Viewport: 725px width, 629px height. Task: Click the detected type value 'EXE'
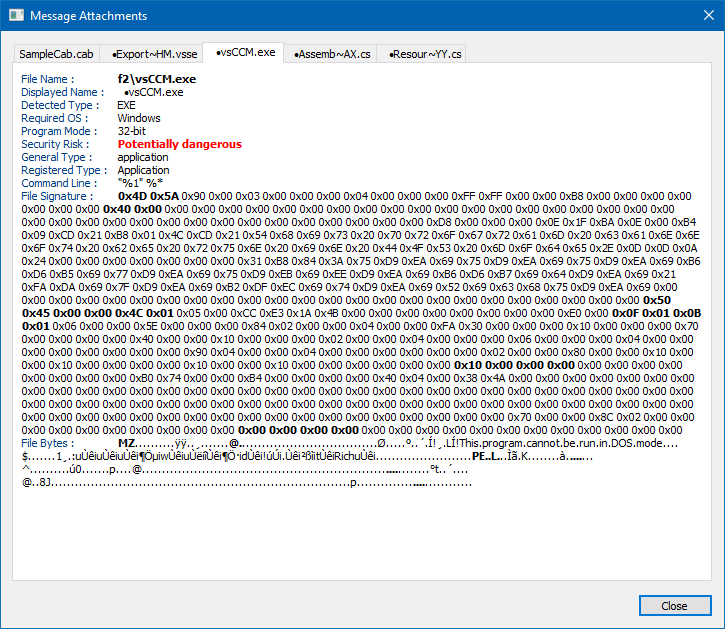pyautogui.click(x=126, y=105)
